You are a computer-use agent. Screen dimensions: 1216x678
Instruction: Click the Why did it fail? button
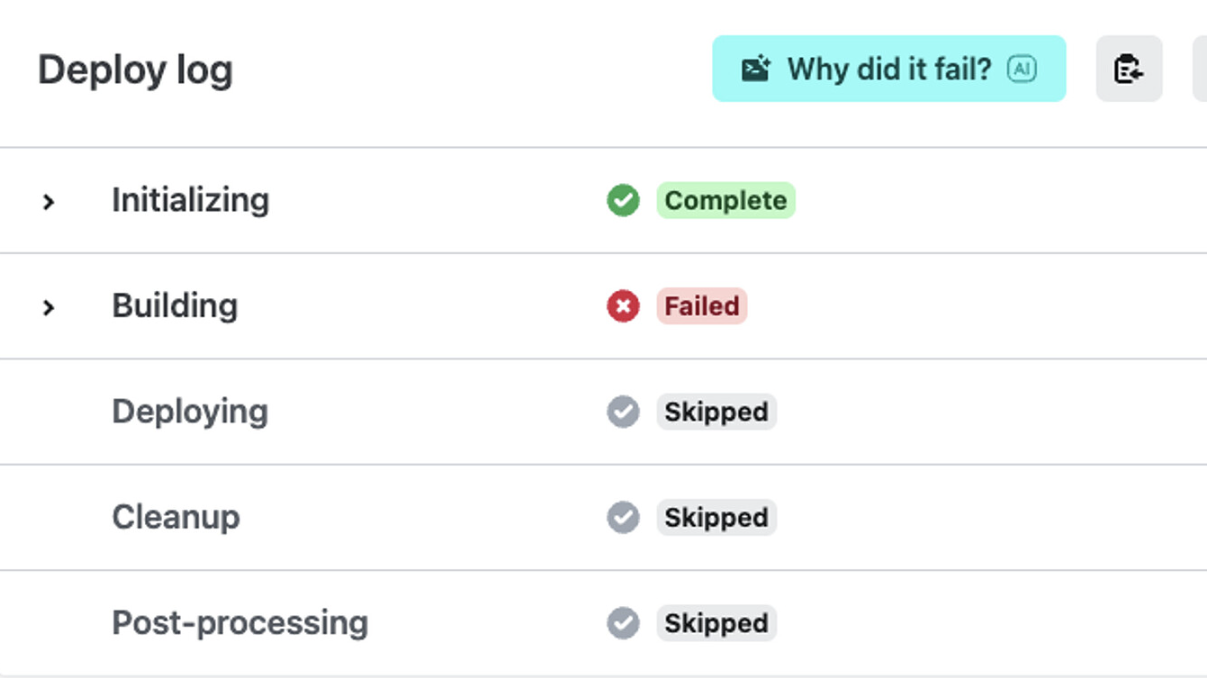pyautogui.click(x=888, y=68)
